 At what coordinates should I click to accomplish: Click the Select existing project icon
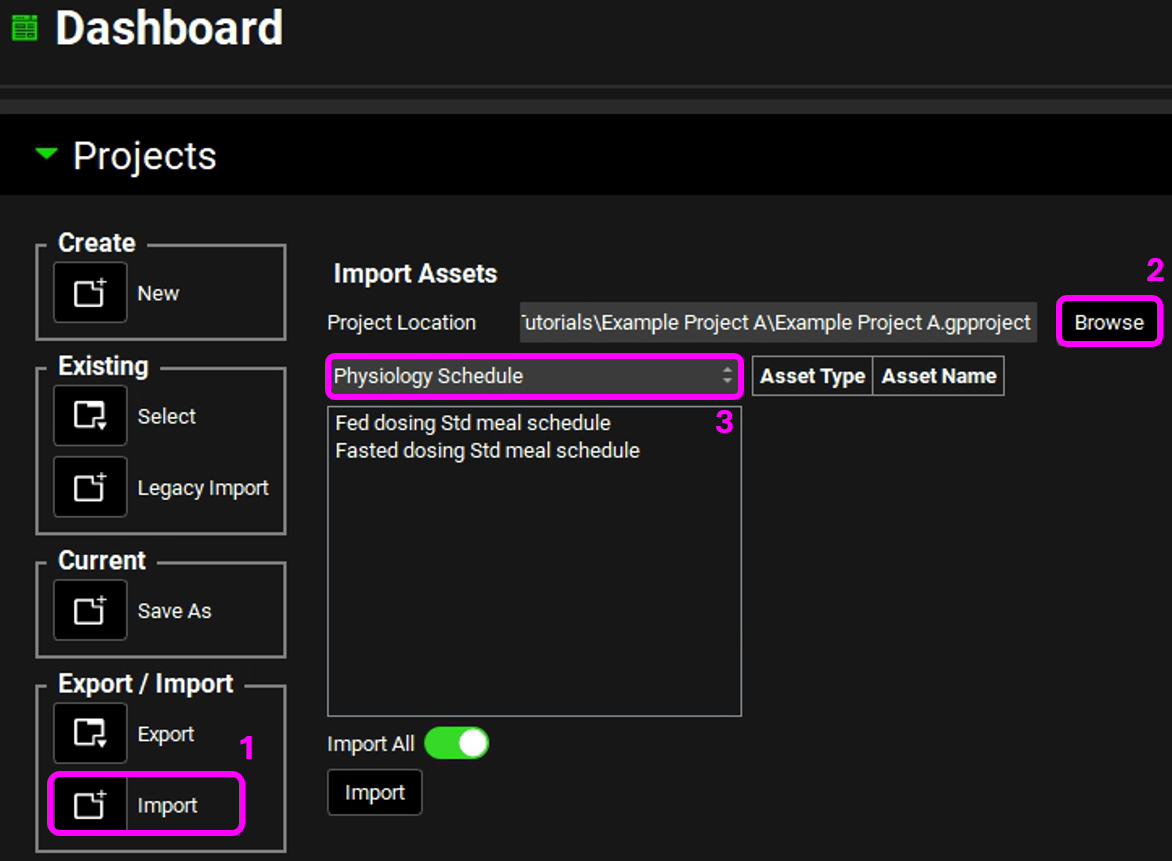pos(90,416)
